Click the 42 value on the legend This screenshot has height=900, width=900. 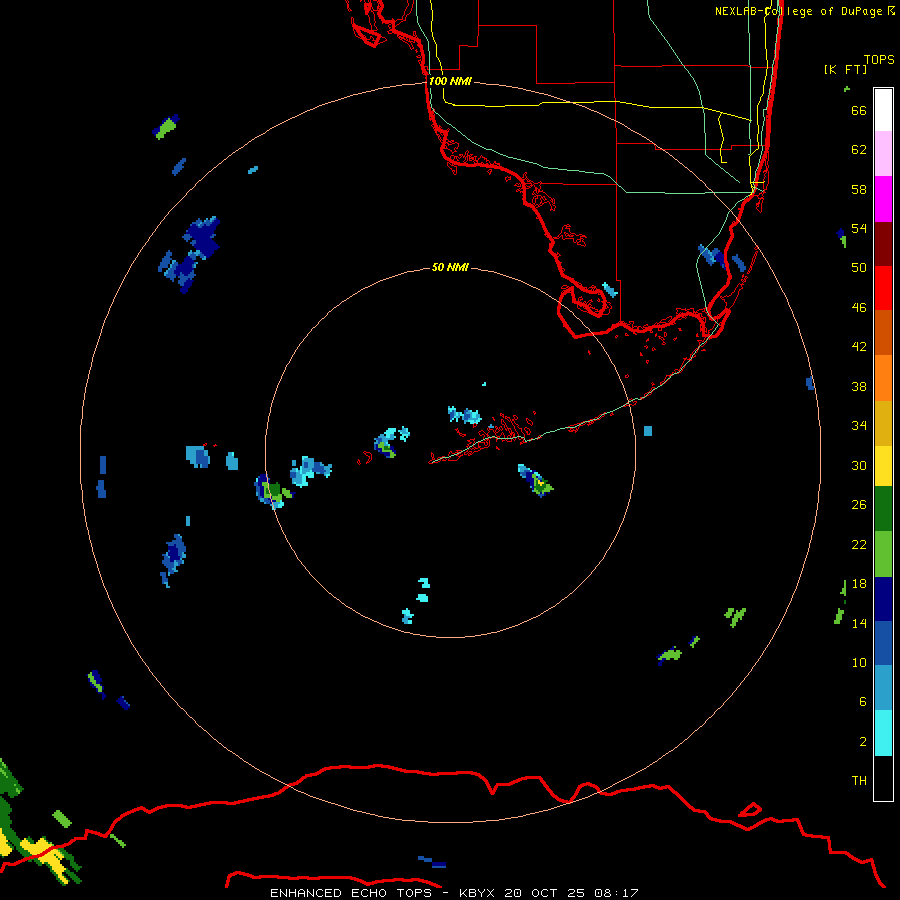pyautogui.click(x=859, y=347)
